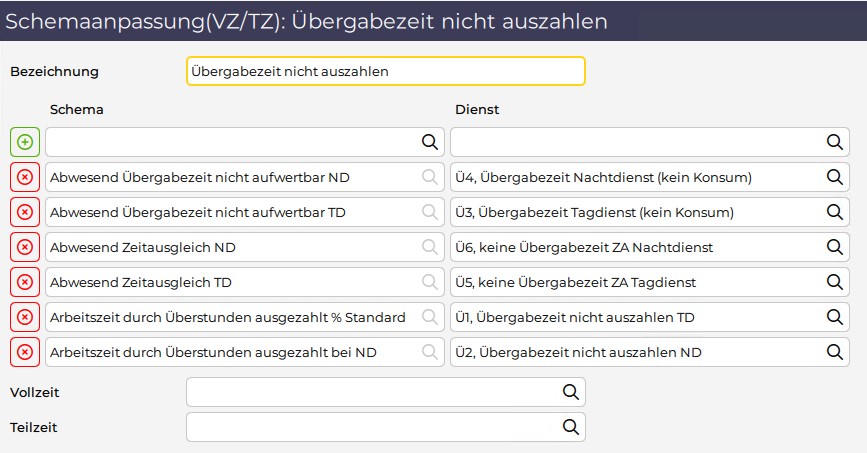867x453 pixels.
Task: Open search in the empty Schema field
Action: pyautogui.click(x=430, y=142)
